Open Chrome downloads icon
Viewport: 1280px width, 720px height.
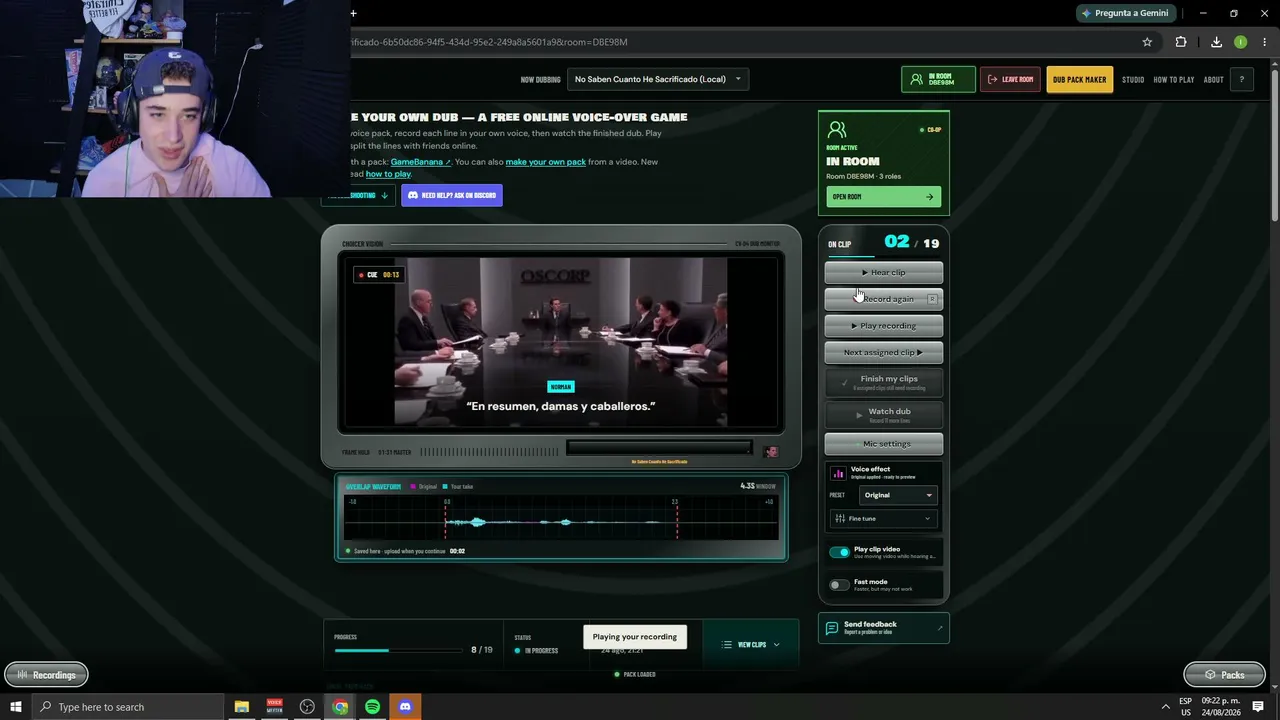(x=1216, y=42)
